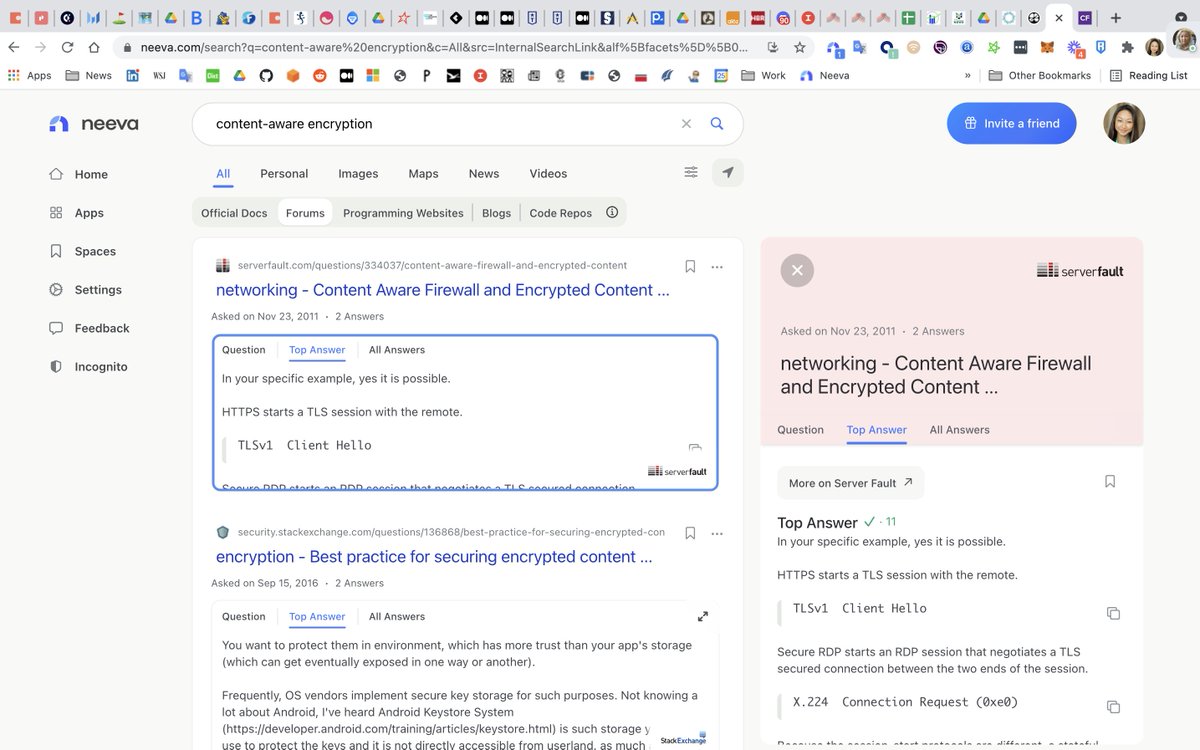Toggle the Official Docs filter
The height and width of the screenshot is (750, 1200).
pyautogui.click(x=234, y=213)
